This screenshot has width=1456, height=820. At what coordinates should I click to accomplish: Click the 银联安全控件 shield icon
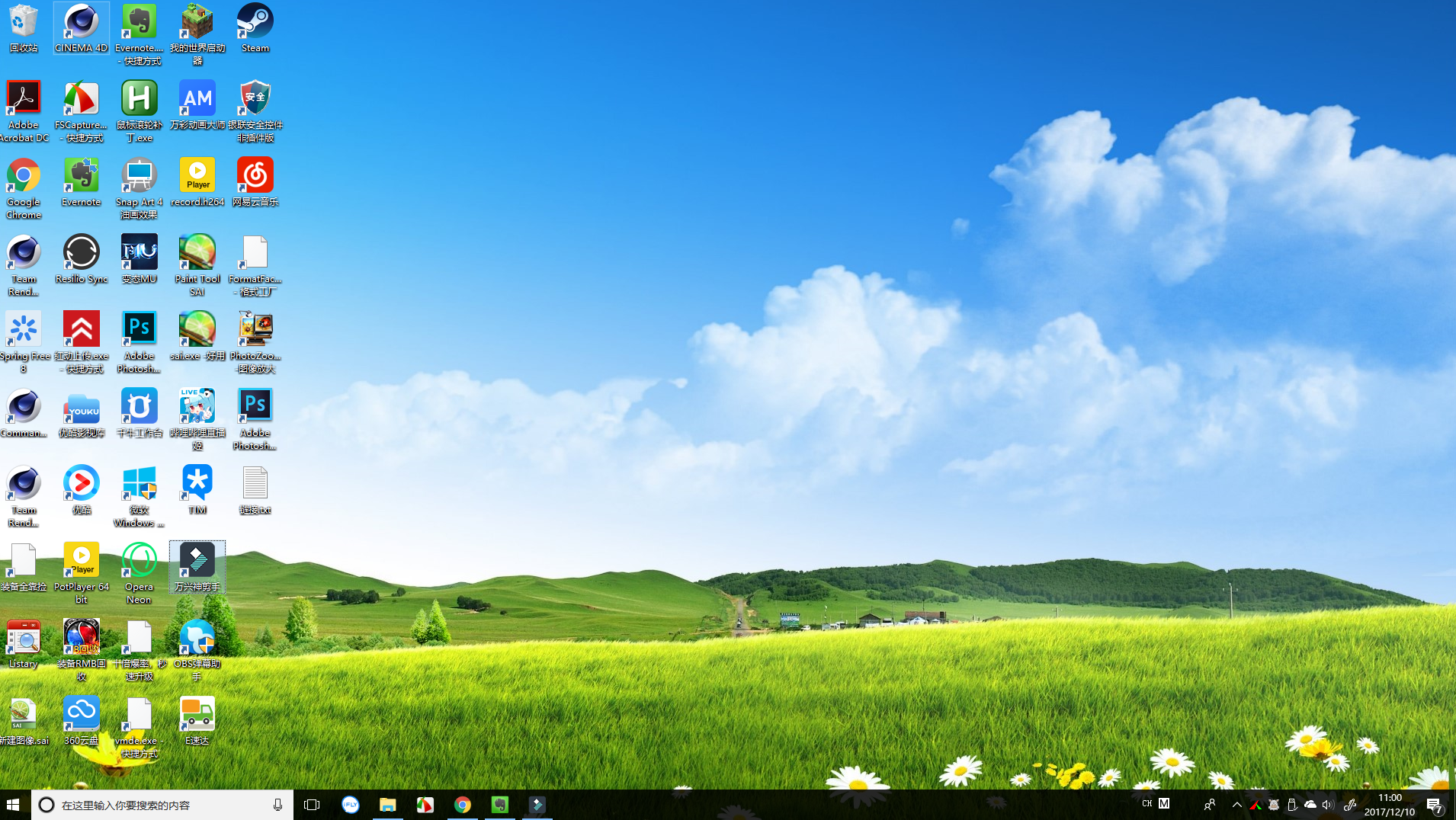[255, 112]
